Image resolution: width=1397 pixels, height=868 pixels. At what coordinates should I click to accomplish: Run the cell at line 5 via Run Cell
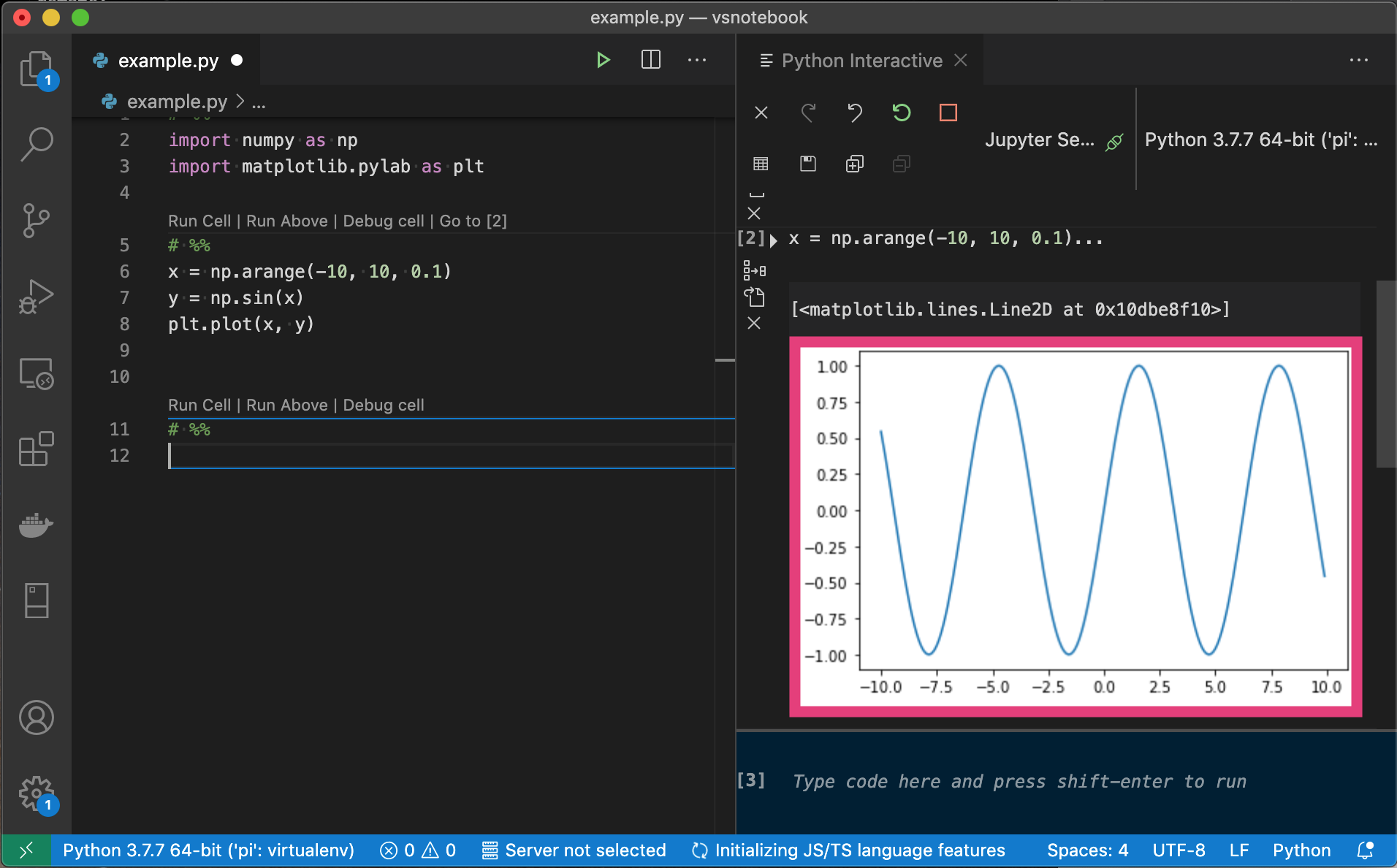coord(199,221)
